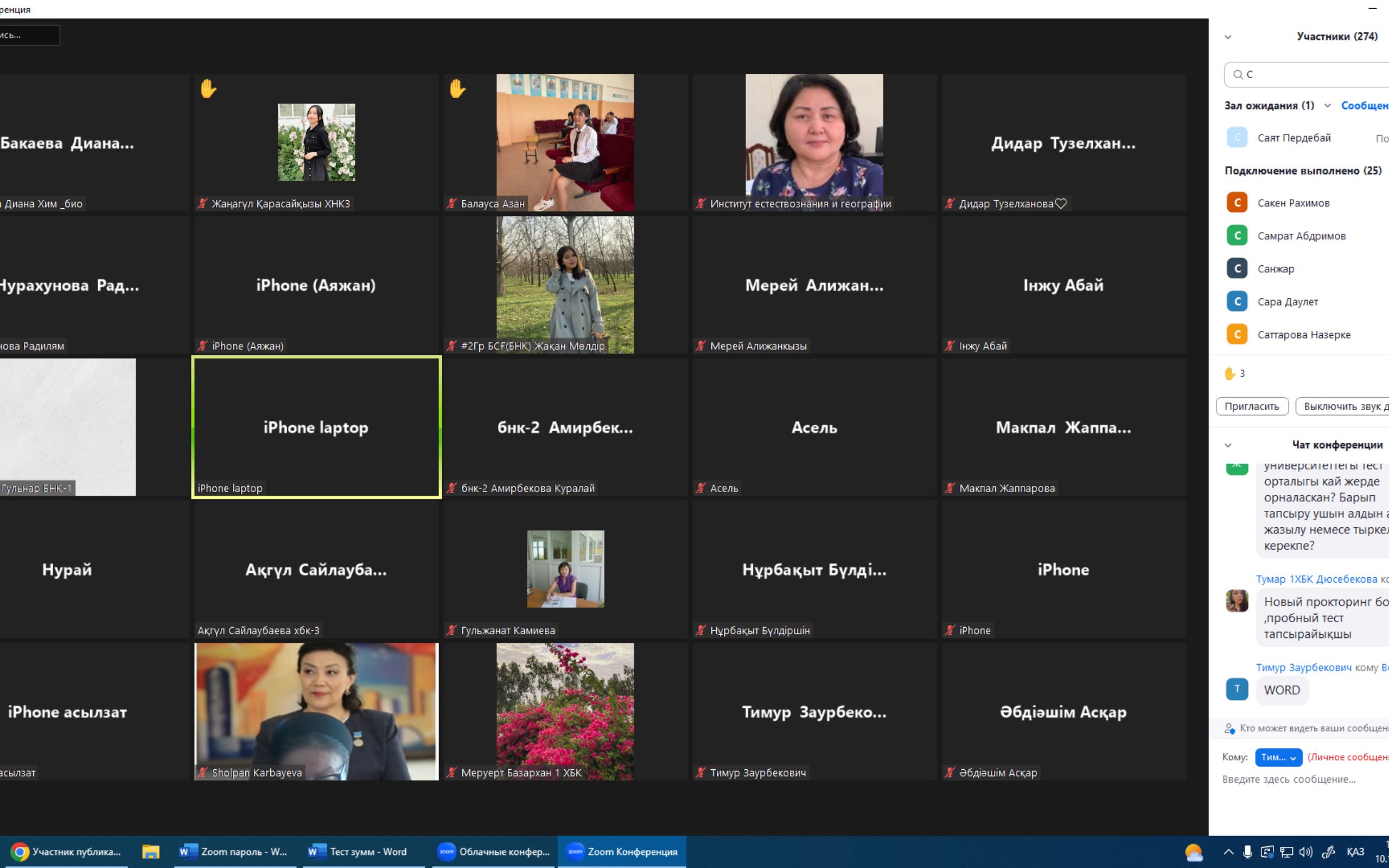Click the Пригласить button
Image resolution: width=1389 pixels, height=868 pixels.
click(1252, 406)
